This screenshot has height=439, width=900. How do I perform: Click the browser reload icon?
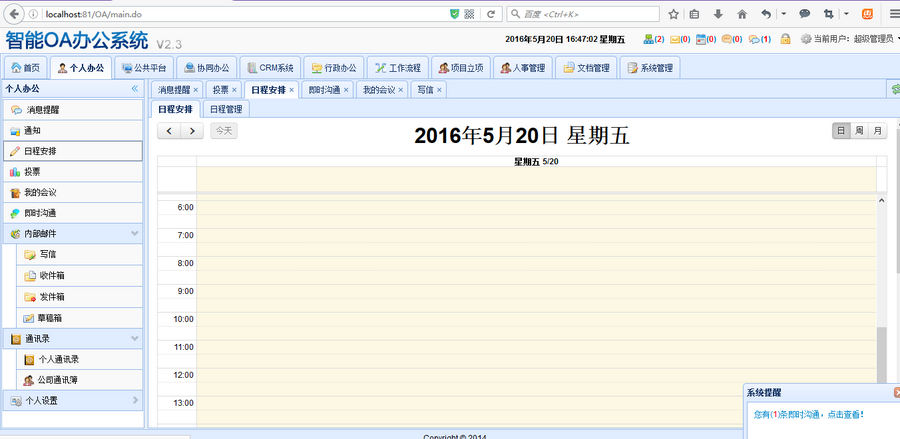pos(491,14)
